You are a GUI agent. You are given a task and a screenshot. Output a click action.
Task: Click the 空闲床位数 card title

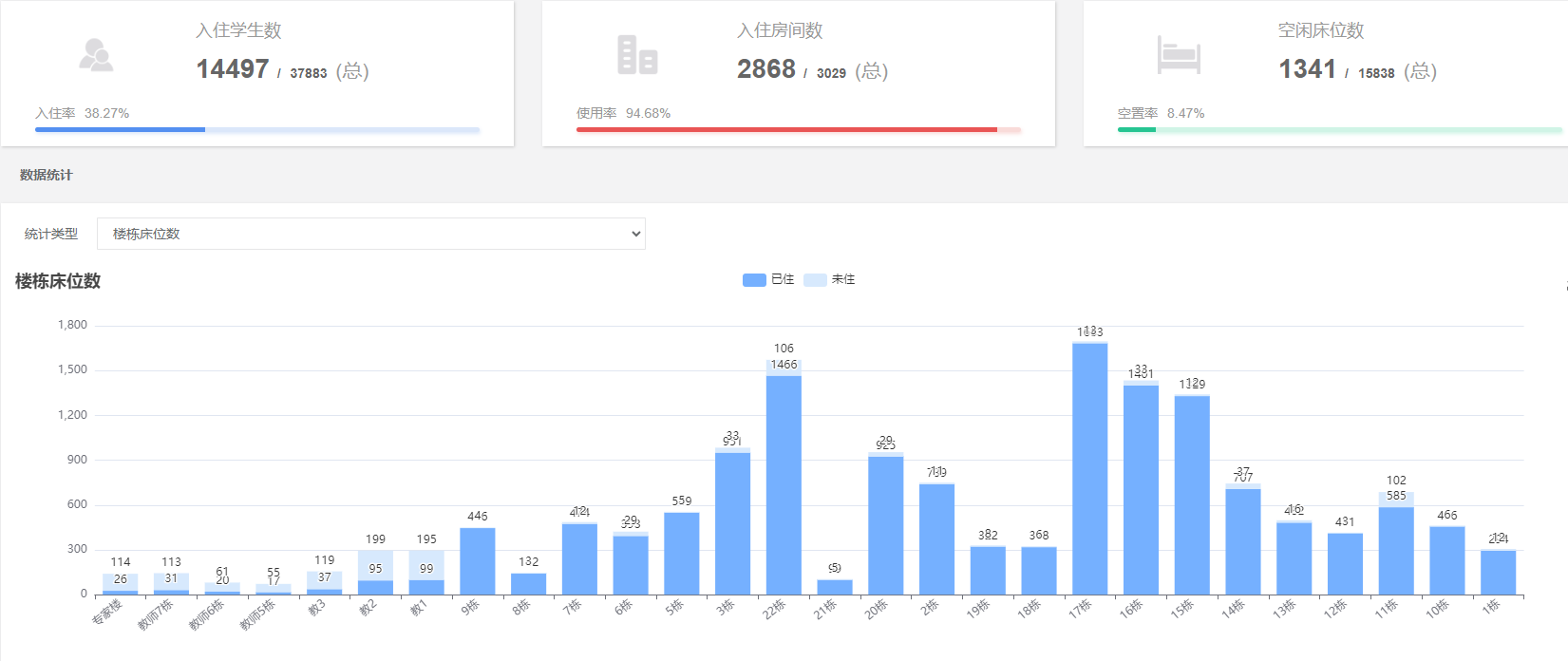pyautogui.click(x=1320, y=30)
